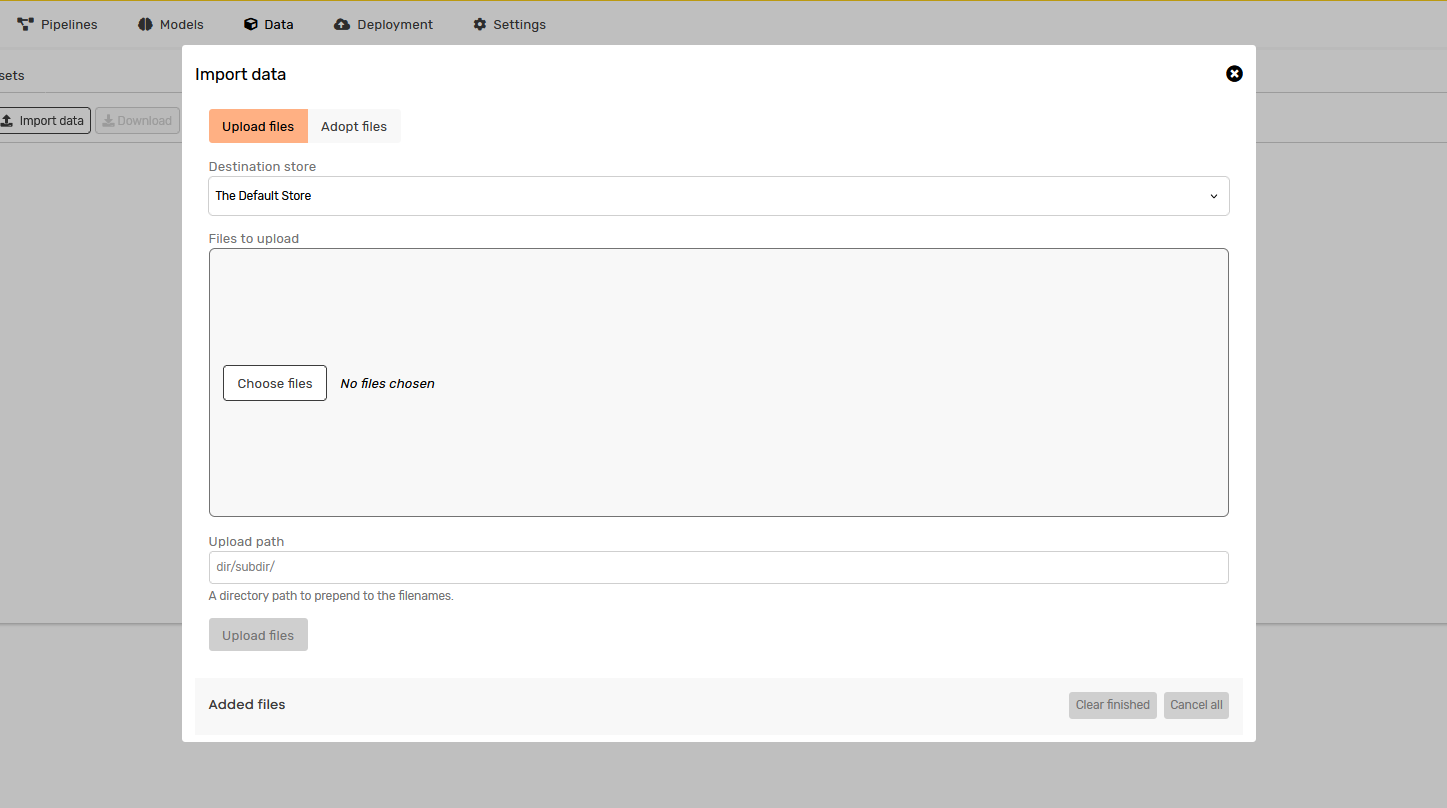Click the Cancel all button
1447x808 pixels.
click(1196, 705)
